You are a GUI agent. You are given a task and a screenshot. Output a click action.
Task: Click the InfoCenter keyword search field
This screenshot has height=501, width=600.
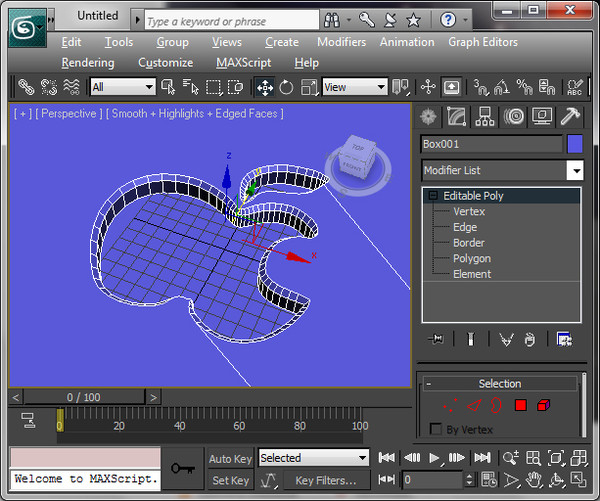pyautogui.click(x=232, y=21)
